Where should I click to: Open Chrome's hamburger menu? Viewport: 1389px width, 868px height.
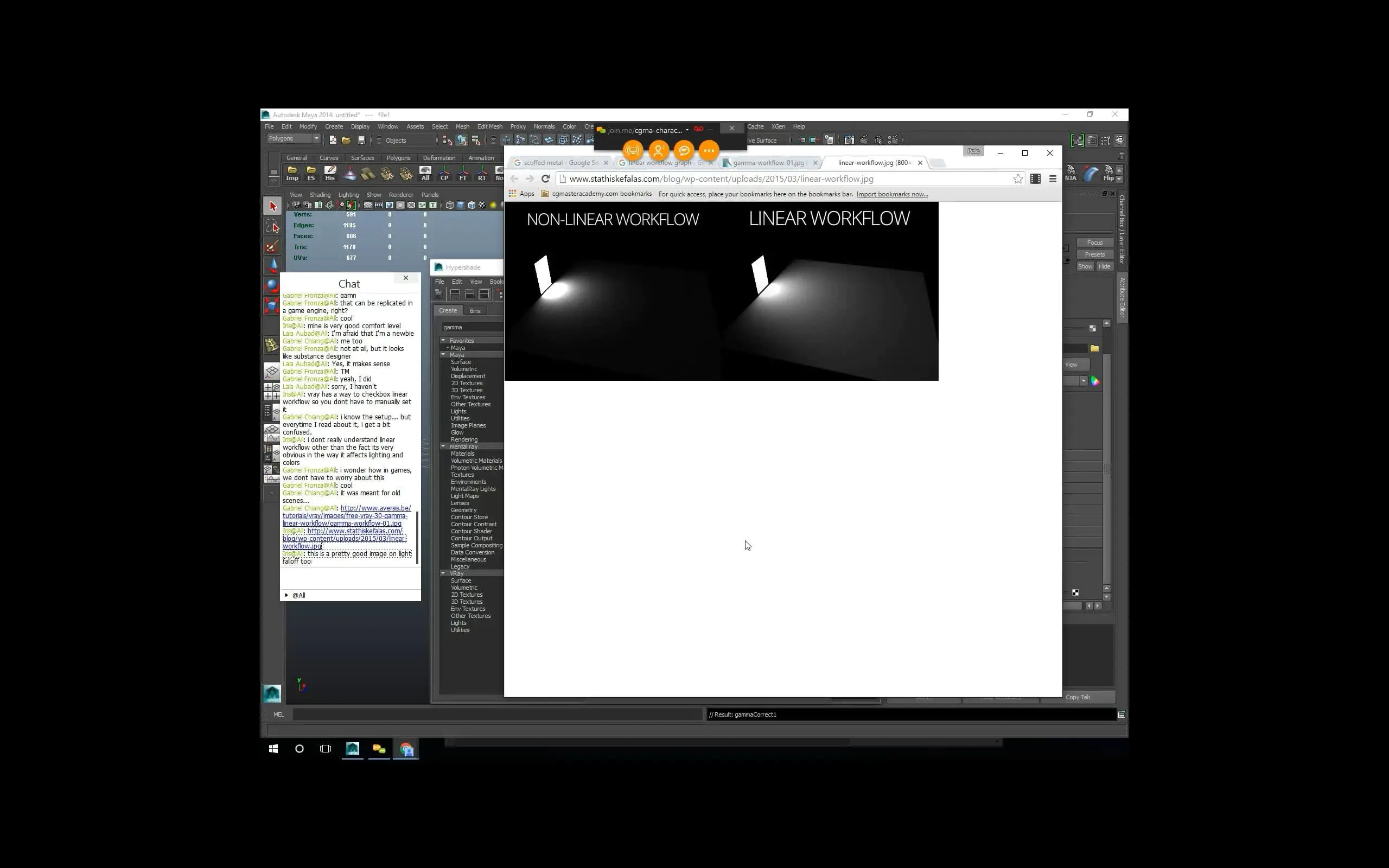1053,179
